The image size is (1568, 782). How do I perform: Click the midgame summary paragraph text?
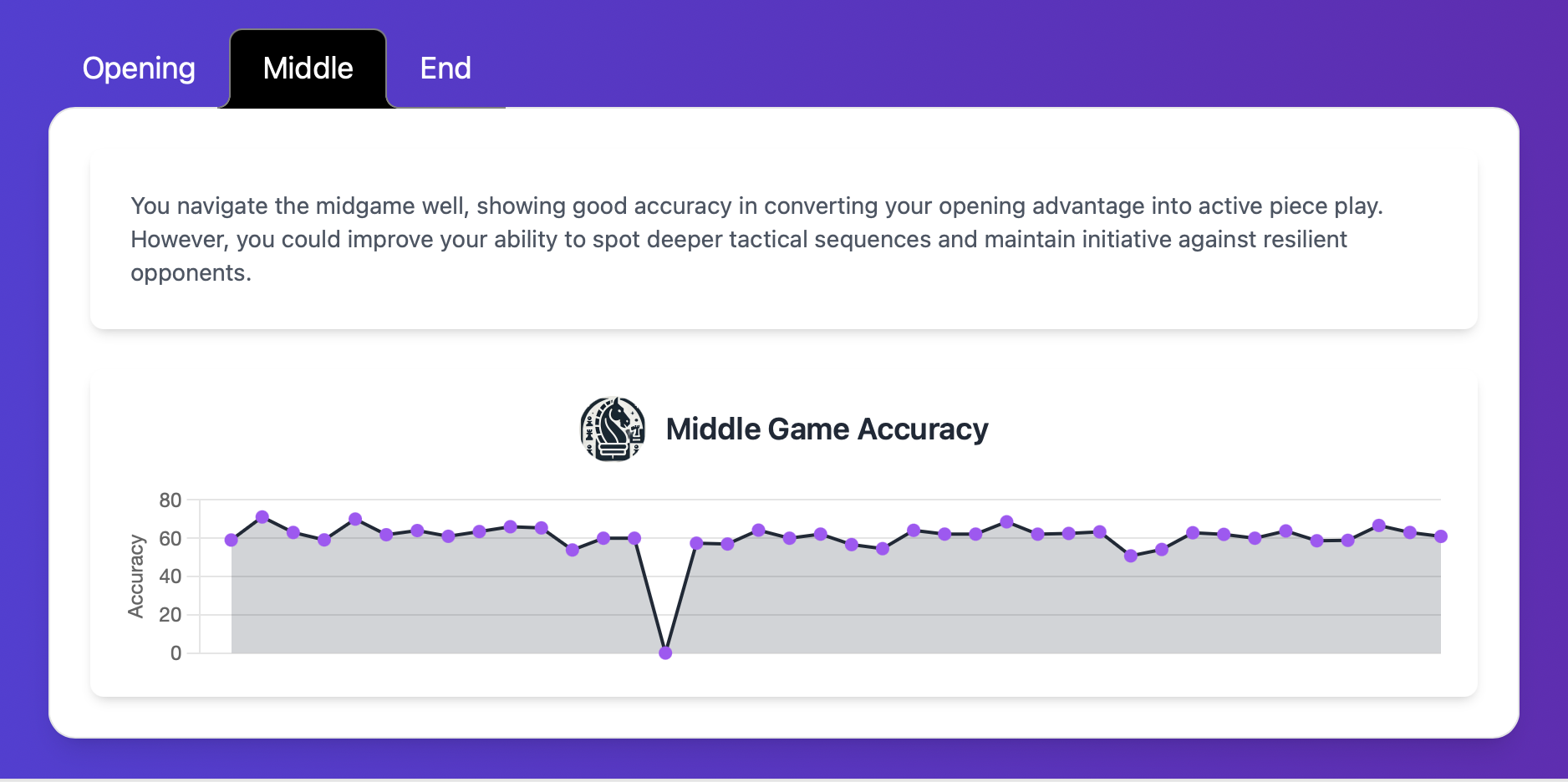756,239
